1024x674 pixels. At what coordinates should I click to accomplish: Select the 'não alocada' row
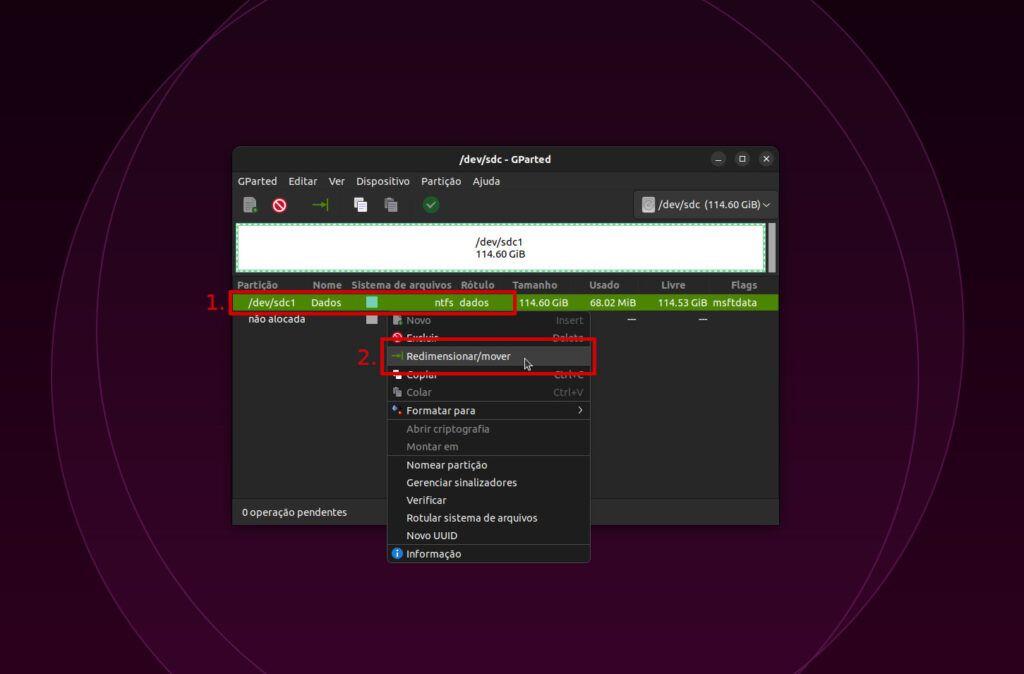(276, 319)
